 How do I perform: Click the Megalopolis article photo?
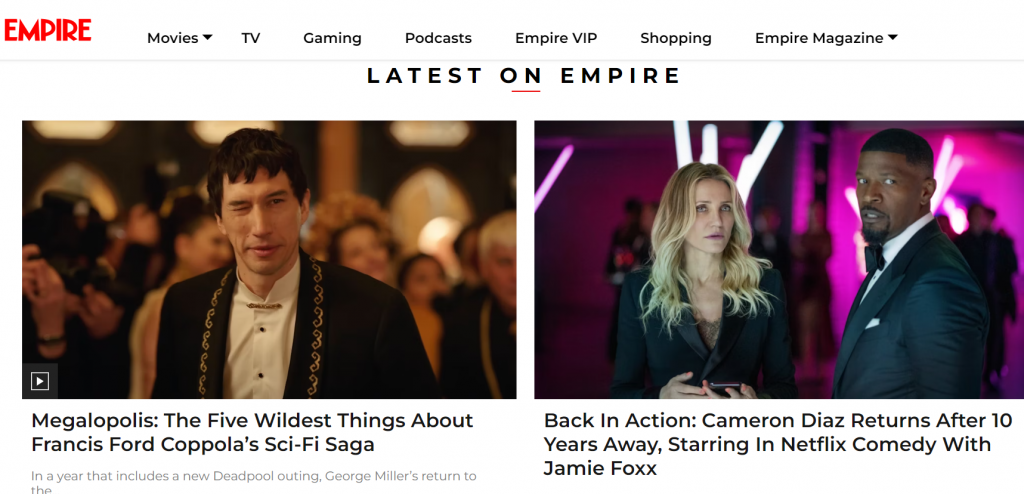click(x=269, y=259)
